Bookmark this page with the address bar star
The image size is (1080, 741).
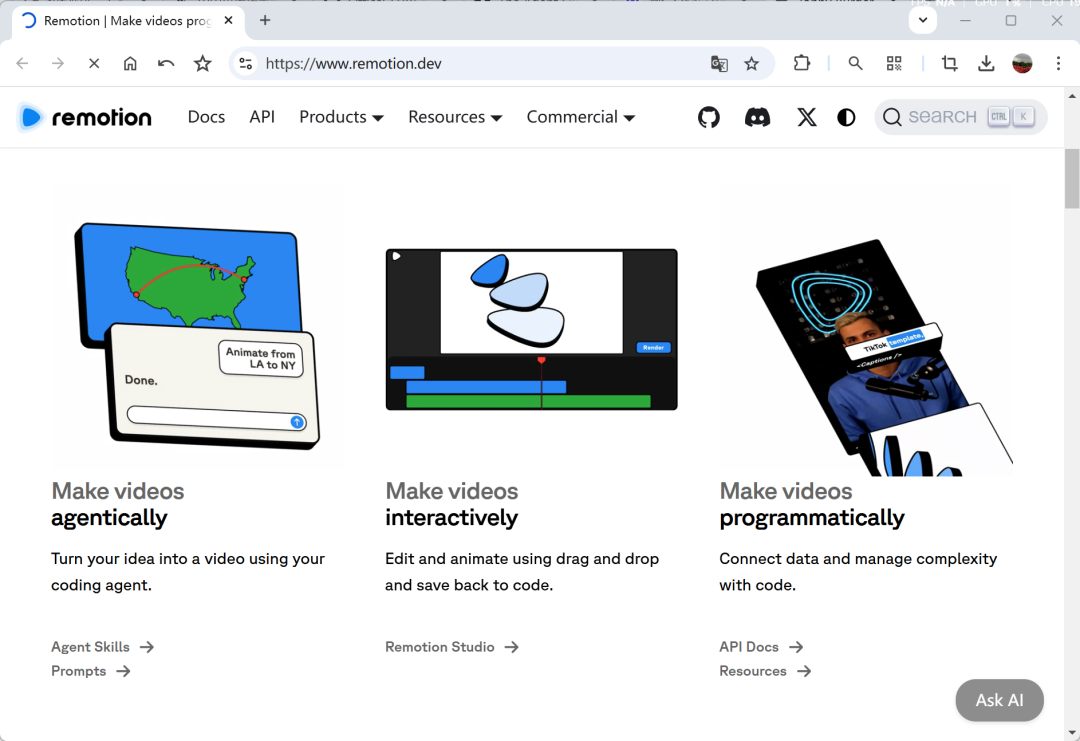[751, 64]
